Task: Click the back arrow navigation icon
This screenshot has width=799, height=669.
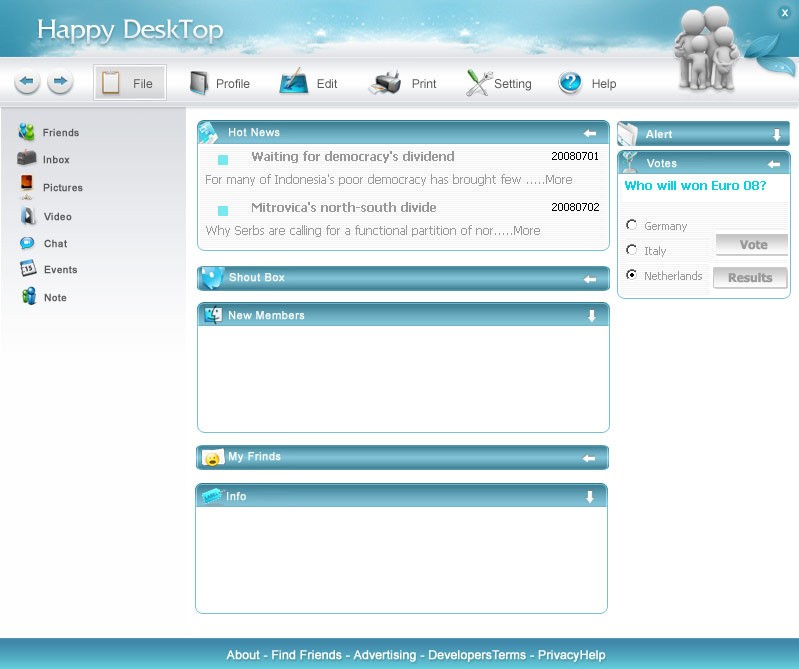Action: (x=27, y=82)
